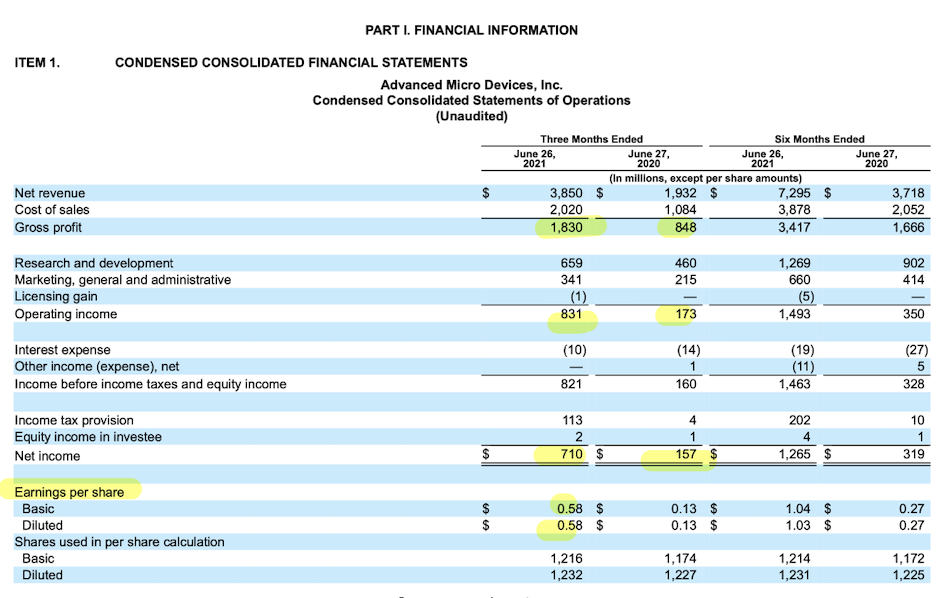Screen dimensions: 950x598
Task: Click 'CONDENSED CONSOLIDATED FINANCIAL STATEMENTS' heading
Action: pos(291,62)
